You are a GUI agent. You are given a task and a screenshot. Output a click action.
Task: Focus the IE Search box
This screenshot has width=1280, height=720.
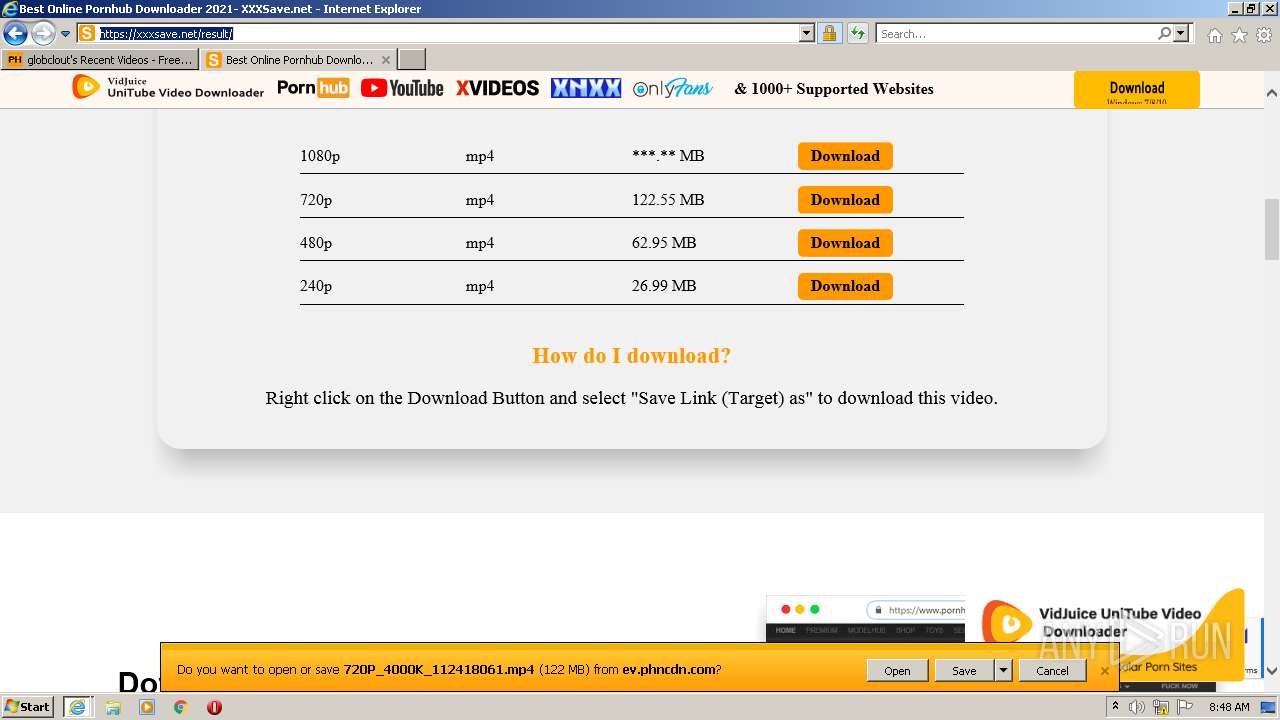tap(1015, 34)
